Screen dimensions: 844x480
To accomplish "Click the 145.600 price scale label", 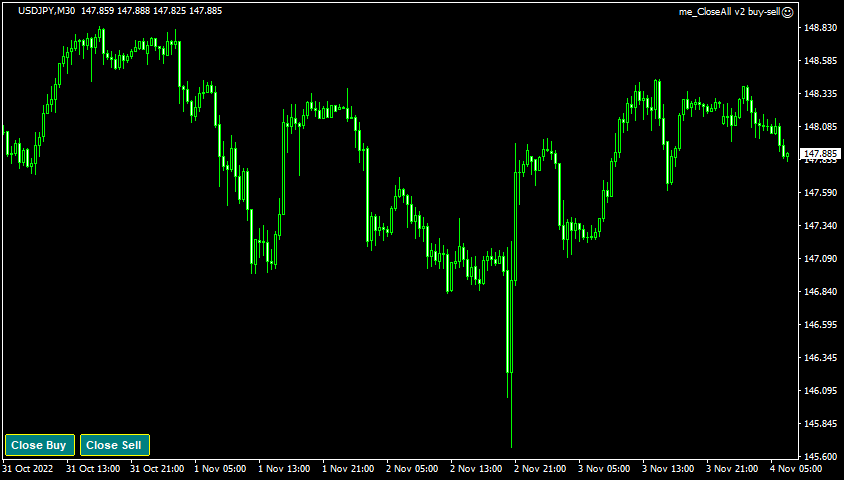I will coord(821,457).
